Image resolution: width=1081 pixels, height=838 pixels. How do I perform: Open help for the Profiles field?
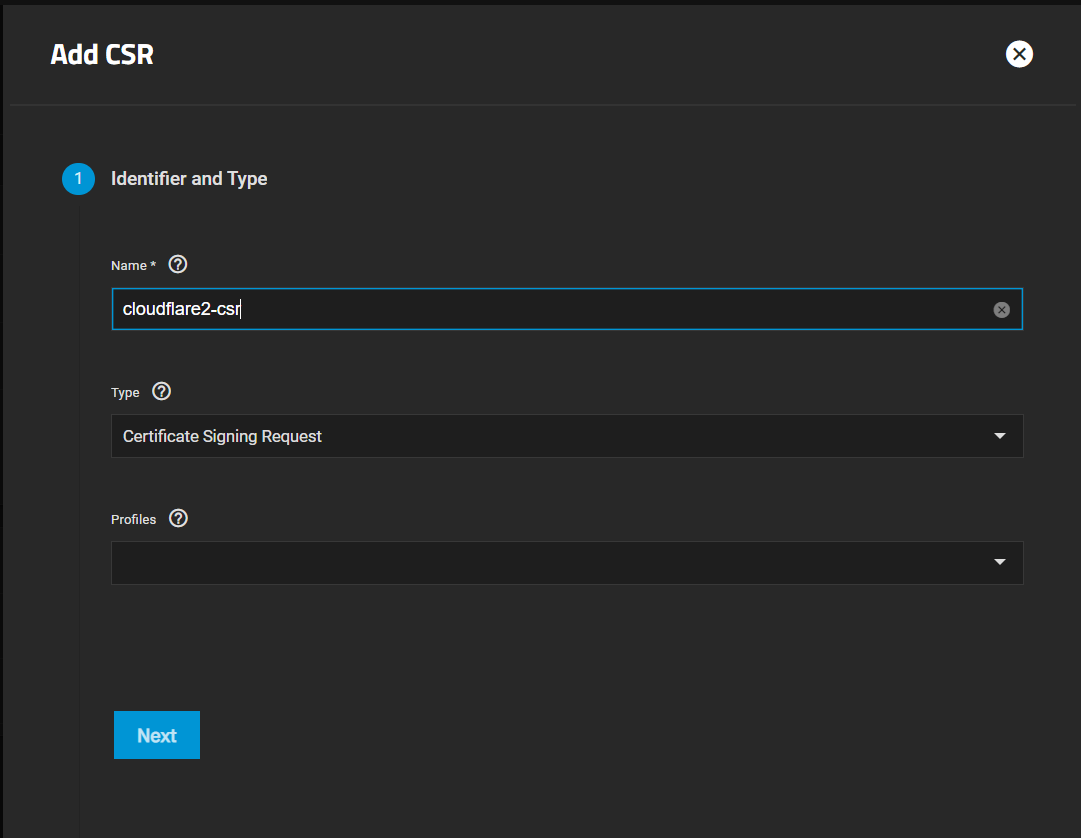click(x=178, y=518)
